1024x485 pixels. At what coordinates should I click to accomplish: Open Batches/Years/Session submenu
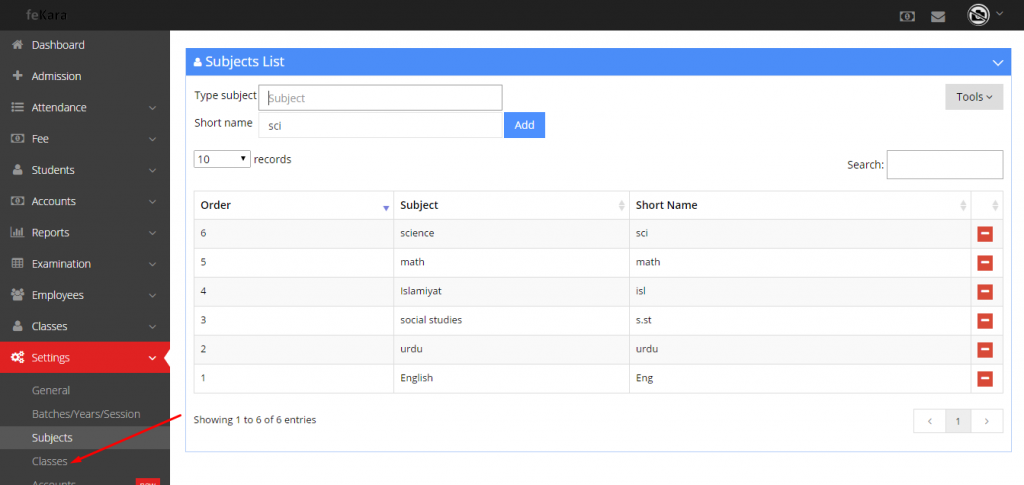86,414
